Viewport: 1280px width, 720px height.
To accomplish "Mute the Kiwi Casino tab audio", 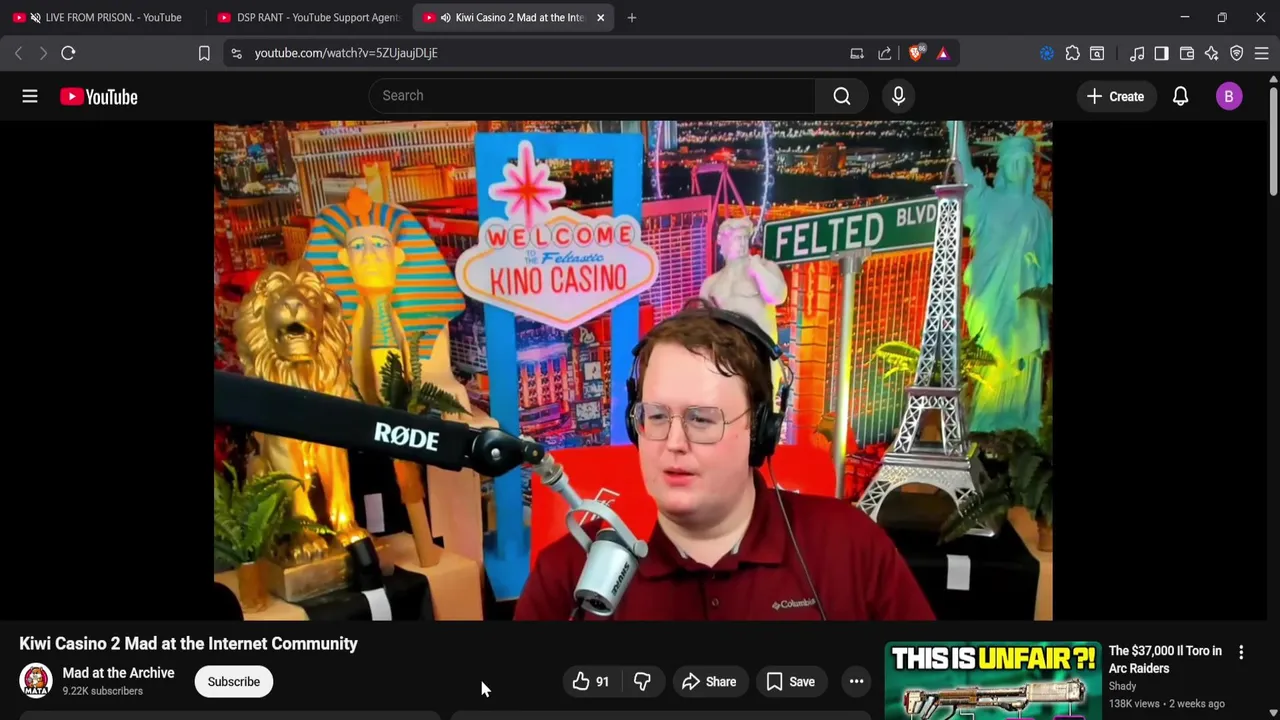I will pos(445,17).
